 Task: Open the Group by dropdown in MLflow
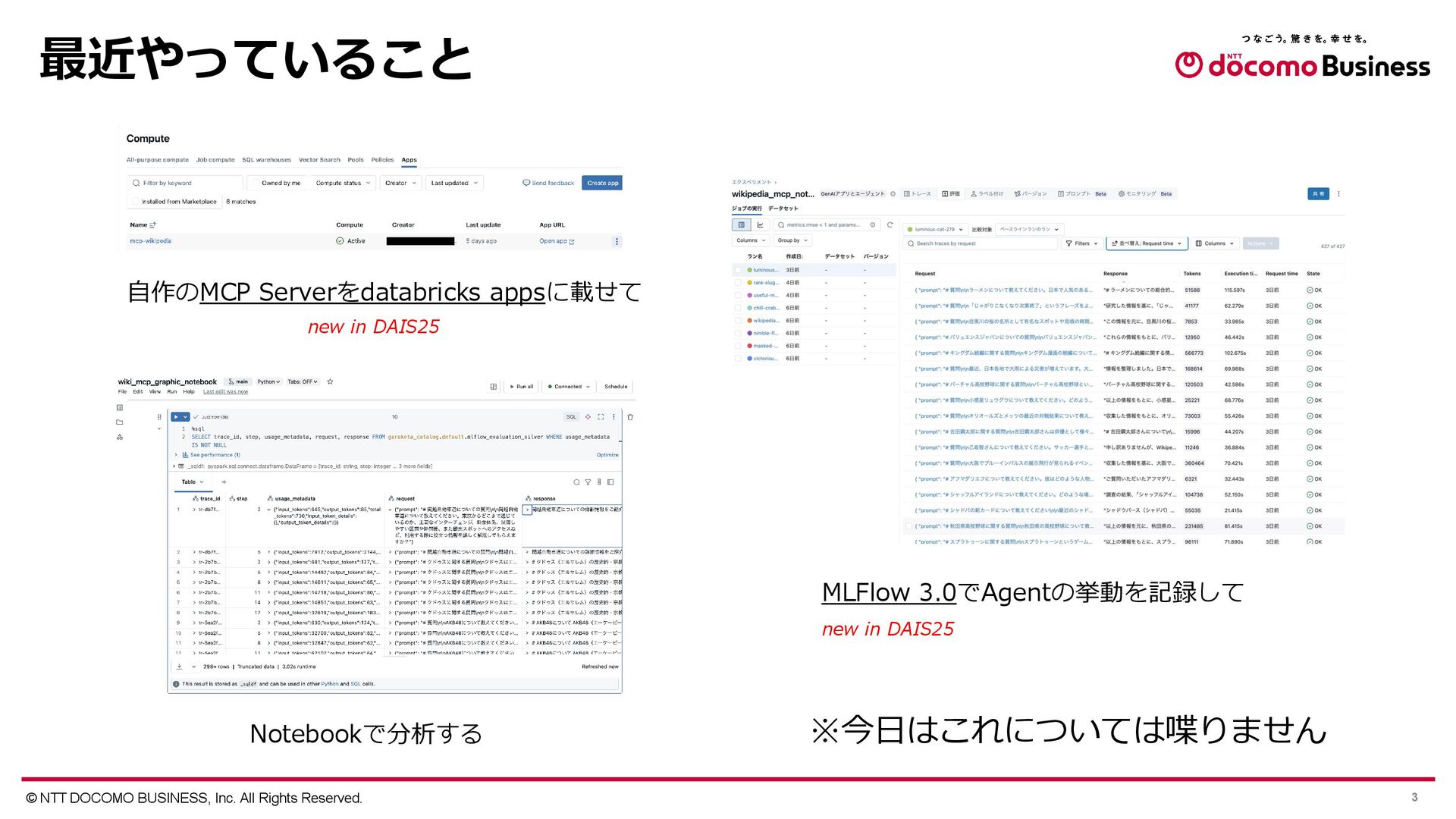793,240
